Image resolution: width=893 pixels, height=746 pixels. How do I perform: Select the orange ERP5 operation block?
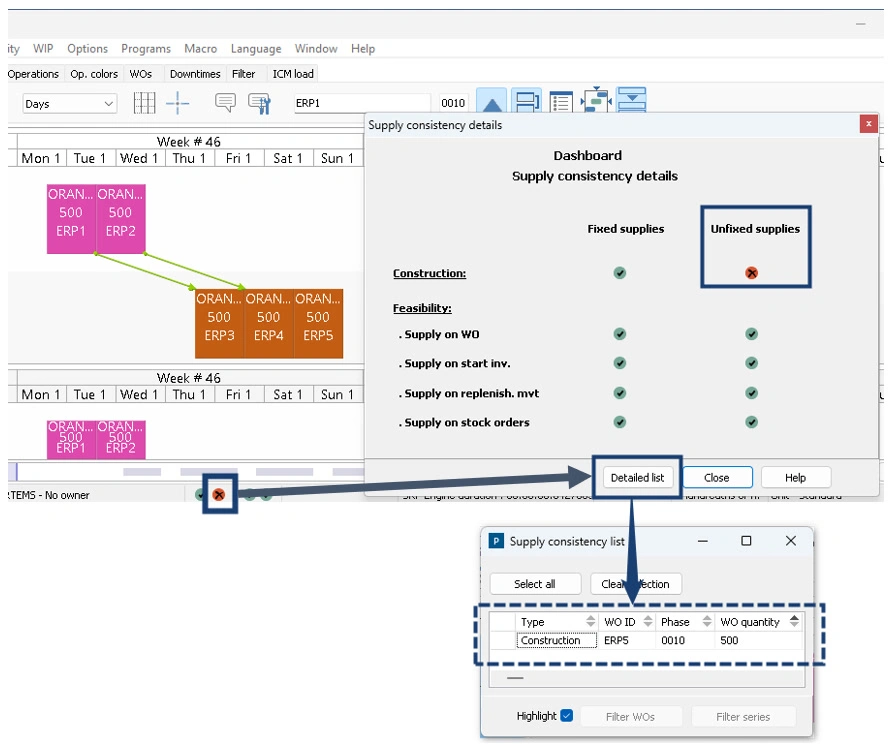(318, 323)
